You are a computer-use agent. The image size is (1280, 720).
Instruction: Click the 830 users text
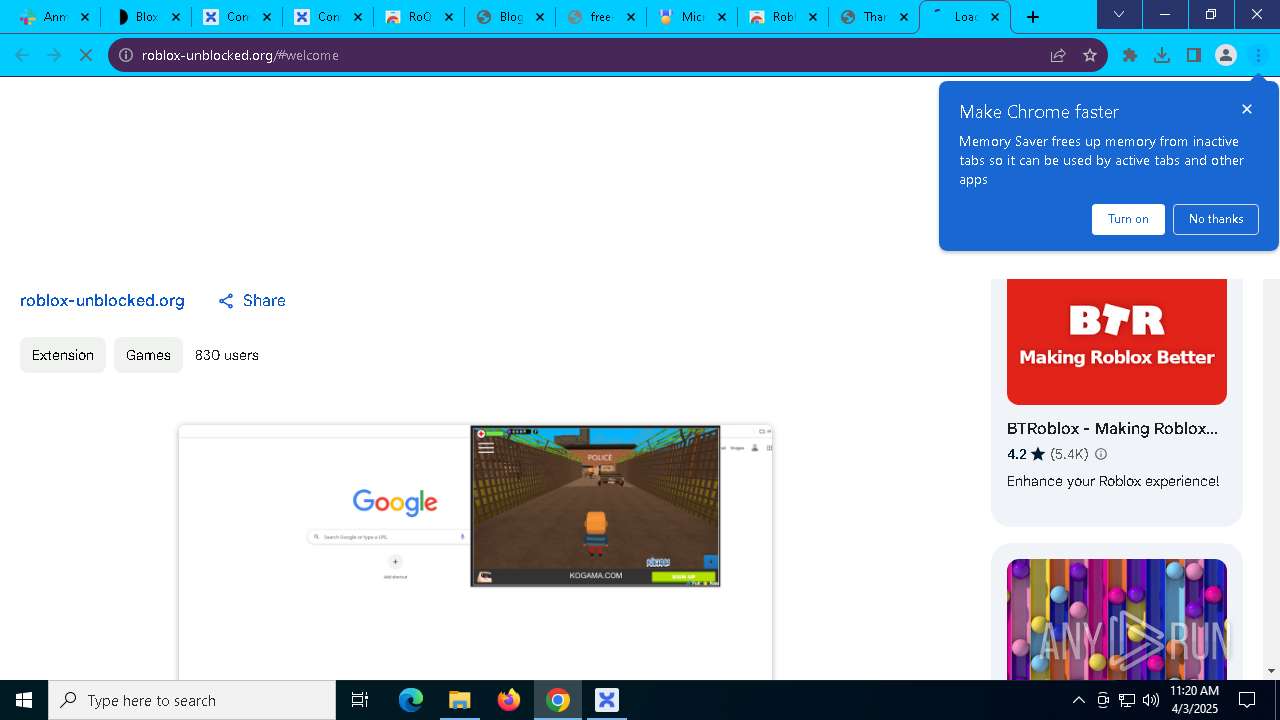[x=227, y=355]
